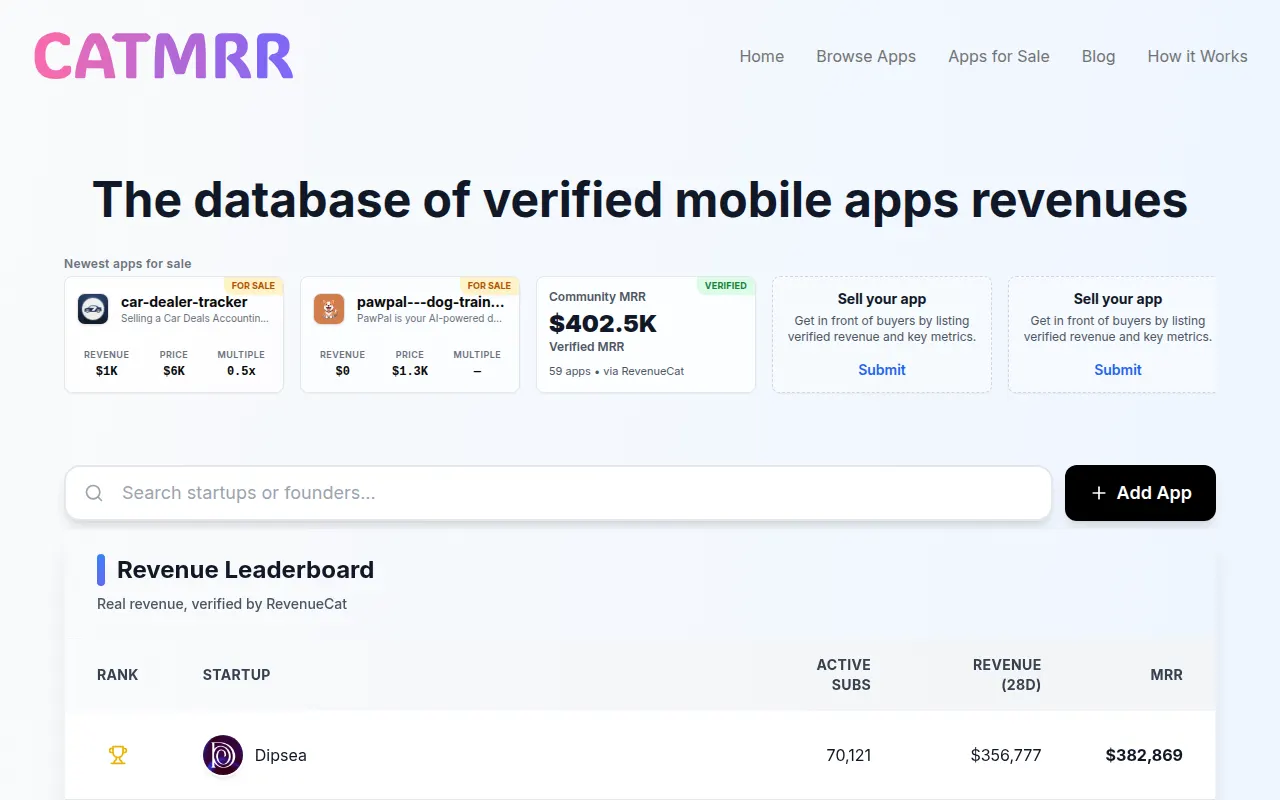This screenshot has height=800, width=1280.
Task: Click the $6K price on car-dealer-tracker
Action: point(174,371)
